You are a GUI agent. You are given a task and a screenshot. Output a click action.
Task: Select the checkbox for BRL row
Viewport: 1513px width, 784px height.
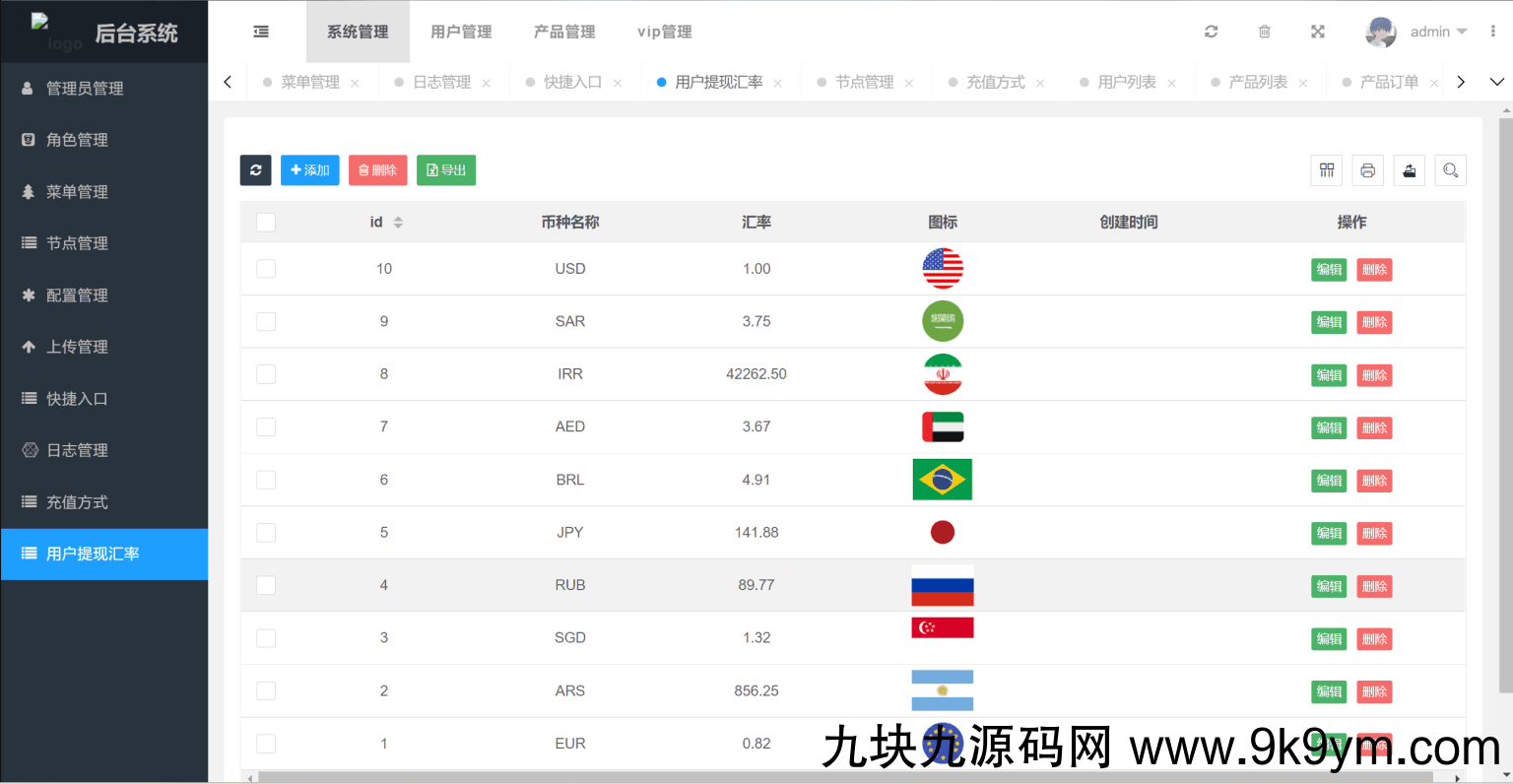266,480
